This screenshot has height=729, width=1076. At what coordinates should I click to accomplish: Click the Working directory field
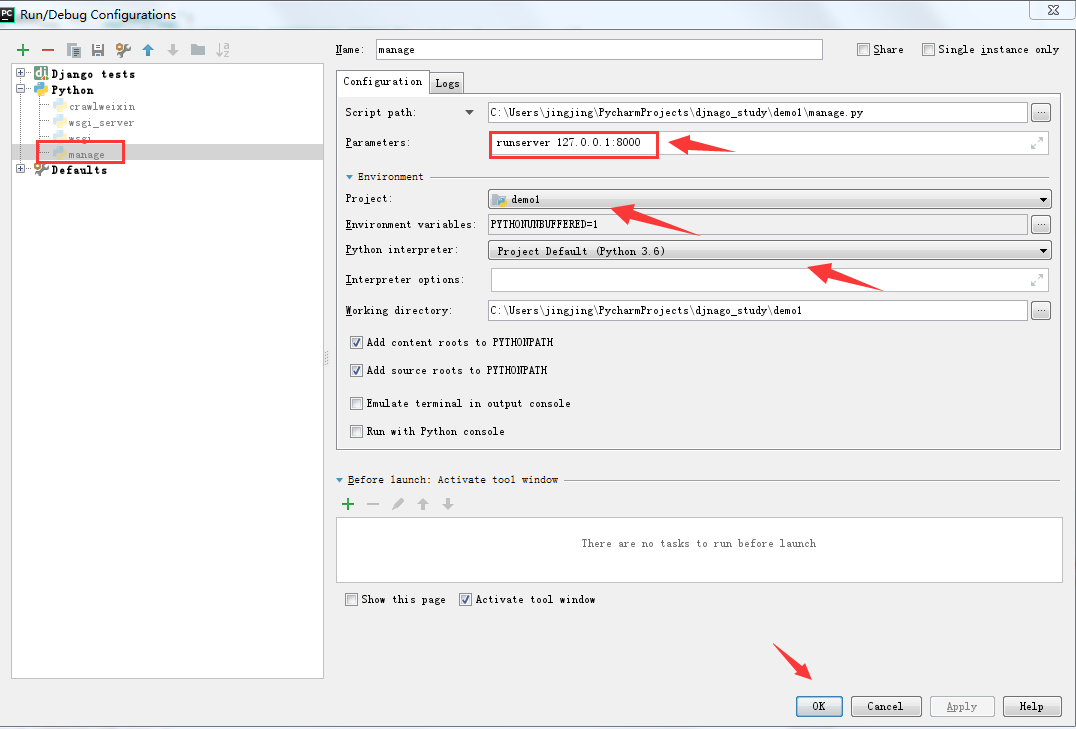pyautogui.click(x=758, y=311)
